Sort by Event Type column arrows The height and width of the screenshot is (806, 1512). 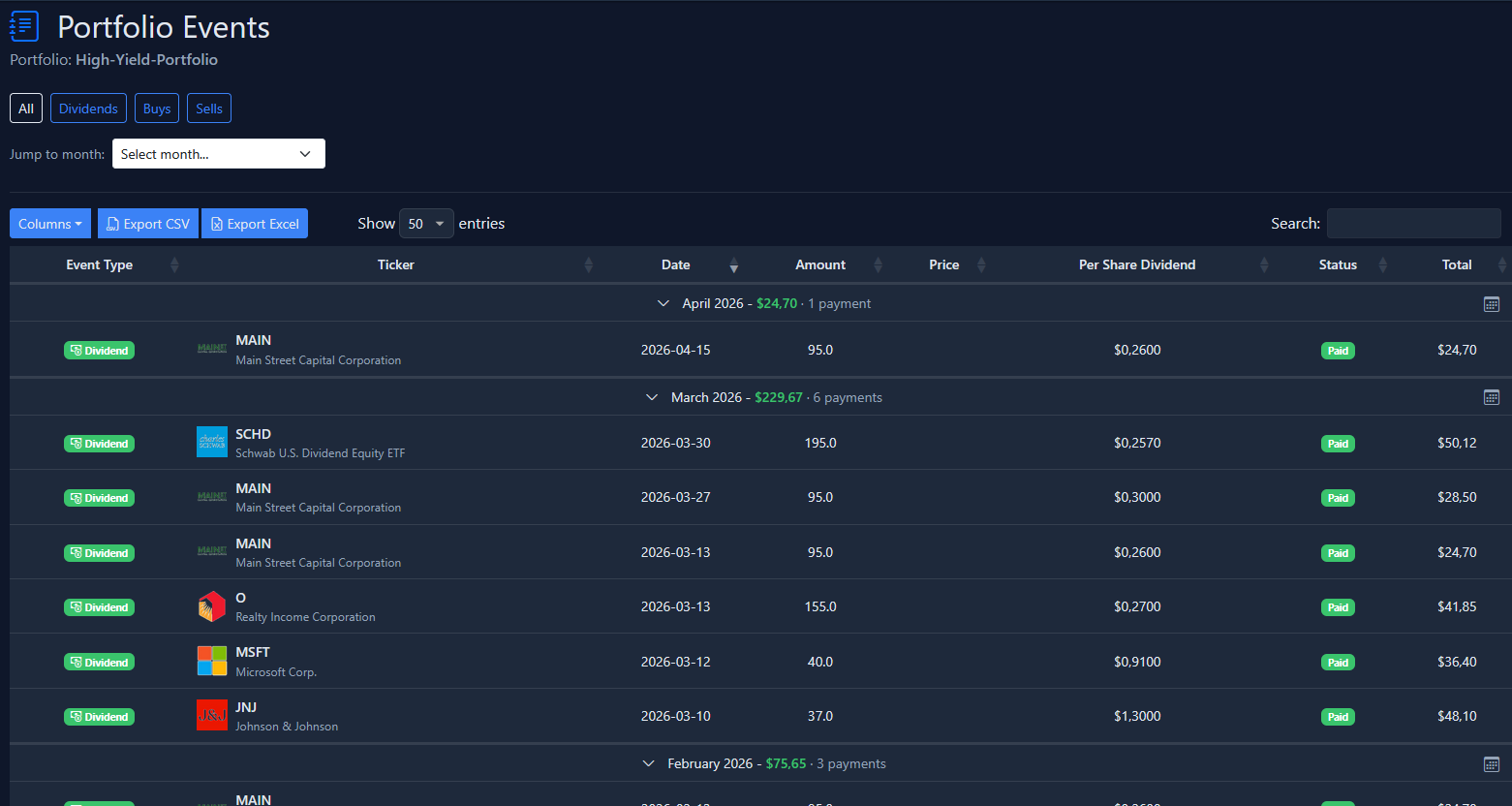[x=174, y=264]
